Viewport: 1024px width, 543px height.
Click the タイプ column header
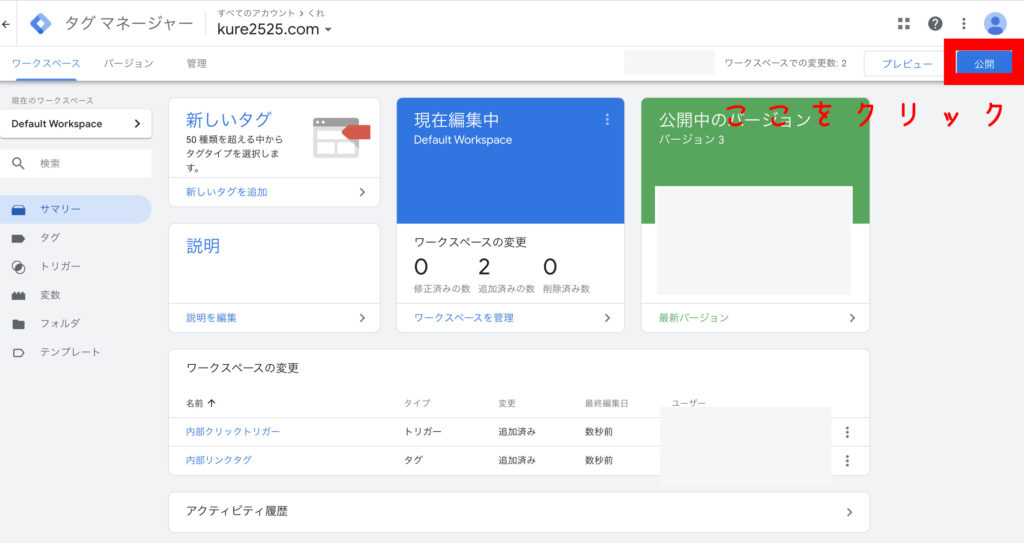click(x=417, y=403)
